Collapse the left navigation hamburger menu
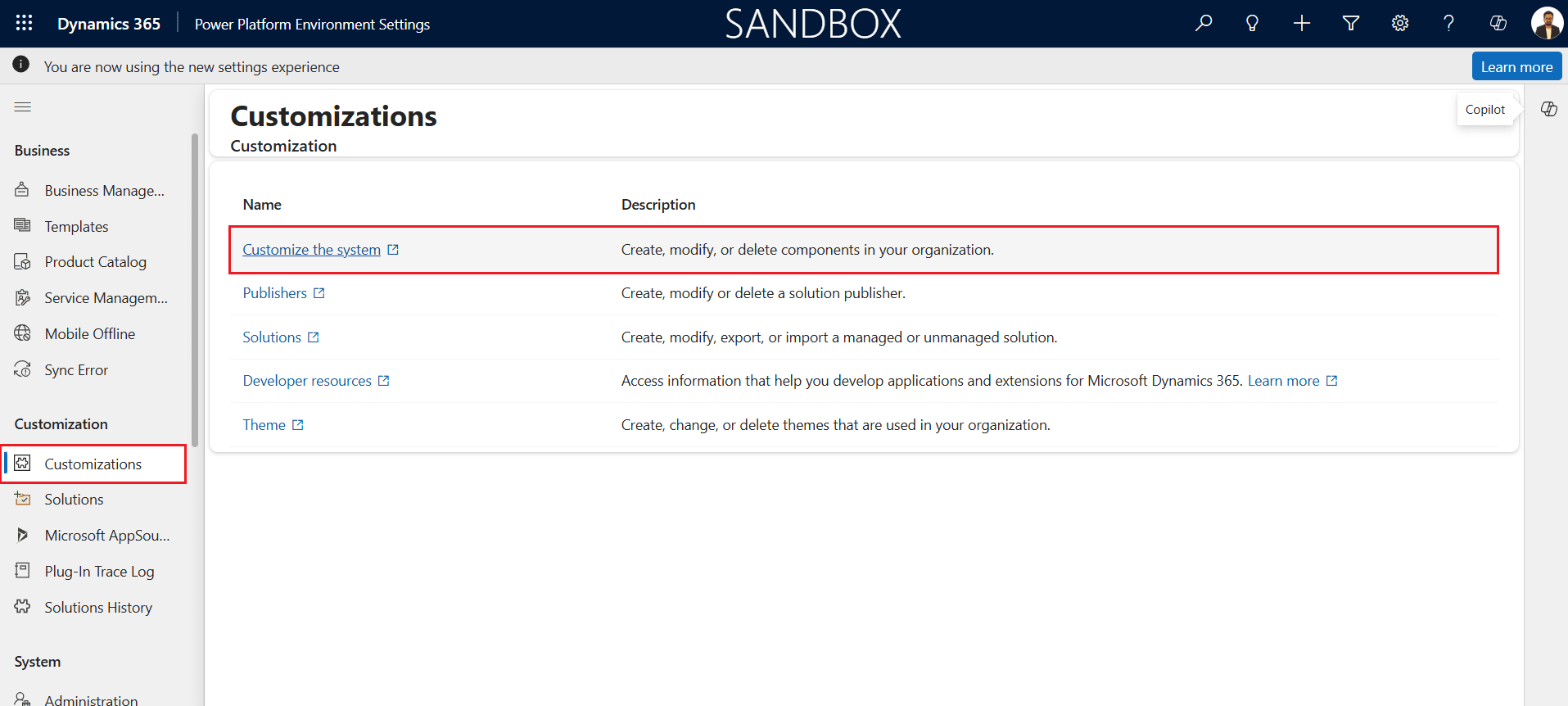The height and width of the screenshot is (706, 1568). [x=23, y=107]
